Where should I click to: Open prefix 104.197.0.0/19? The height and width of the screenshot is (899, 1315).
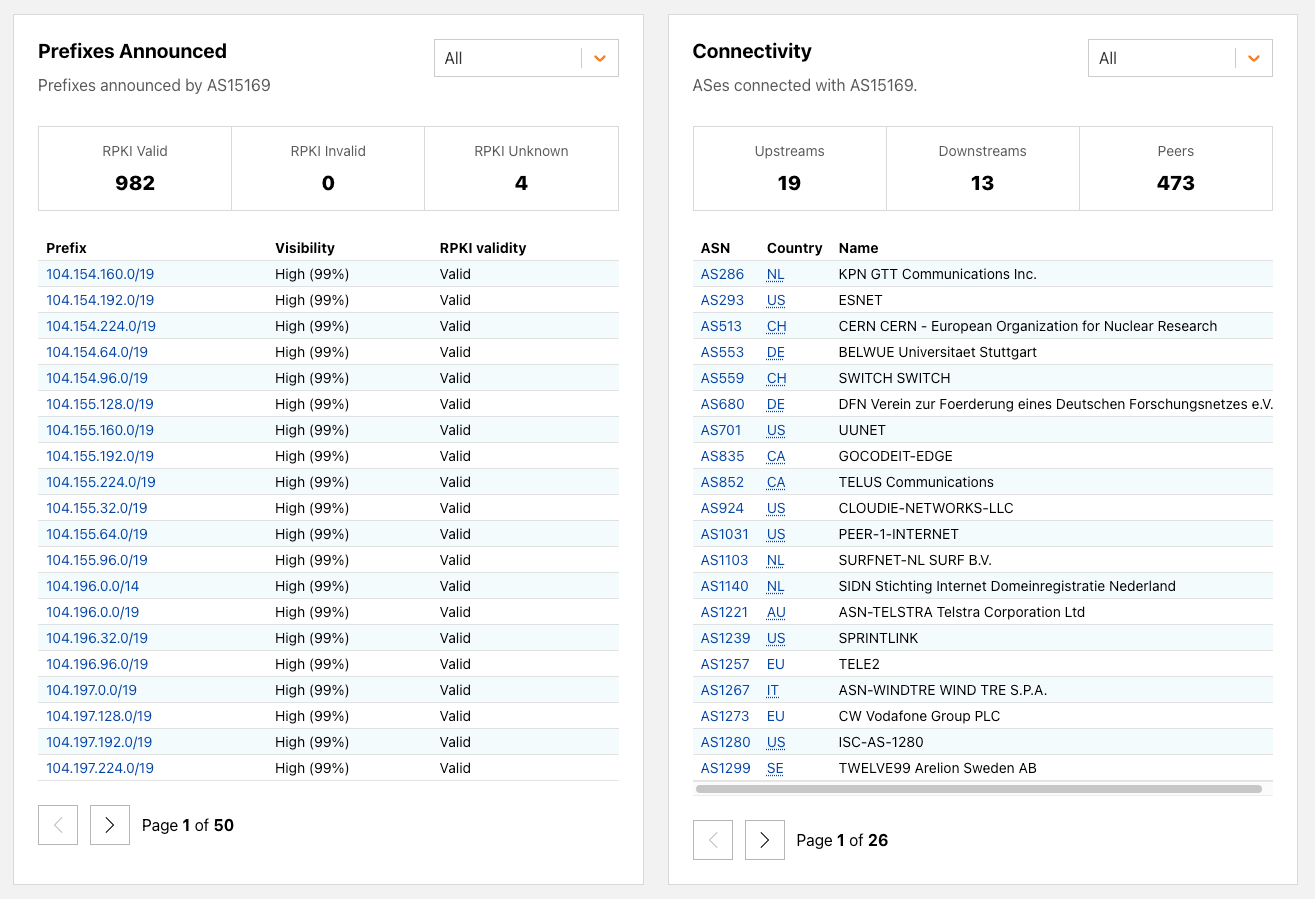(92, 690)
